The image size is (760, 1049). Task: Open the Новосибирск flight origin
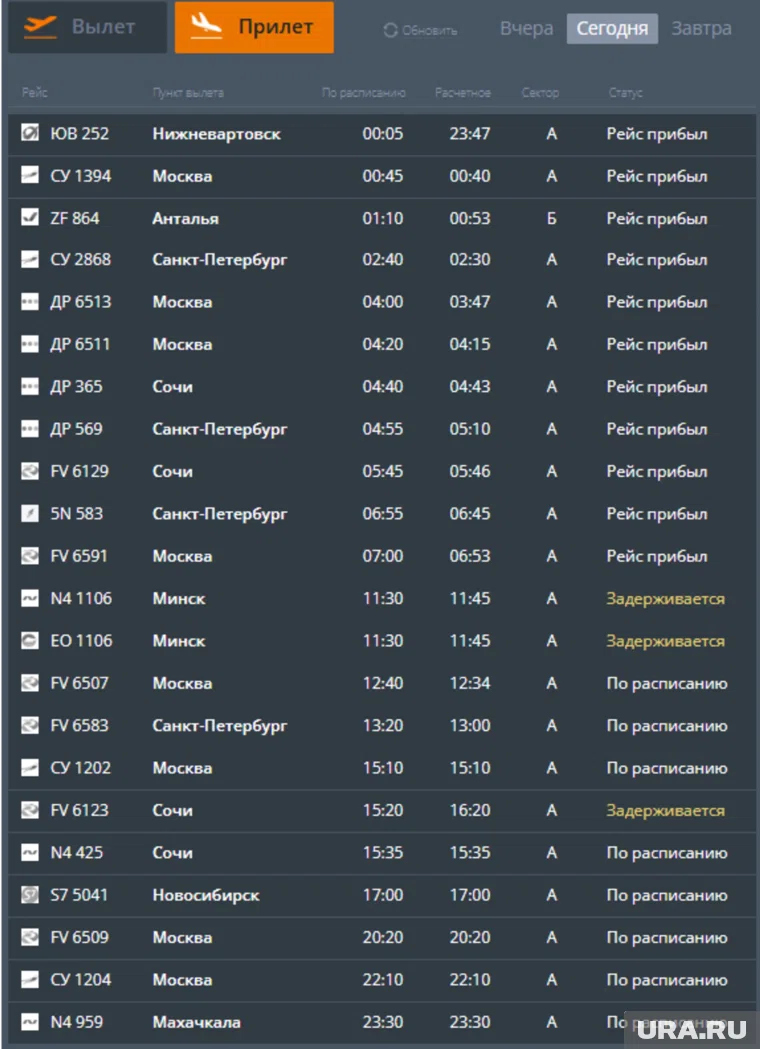click(206, 895)
